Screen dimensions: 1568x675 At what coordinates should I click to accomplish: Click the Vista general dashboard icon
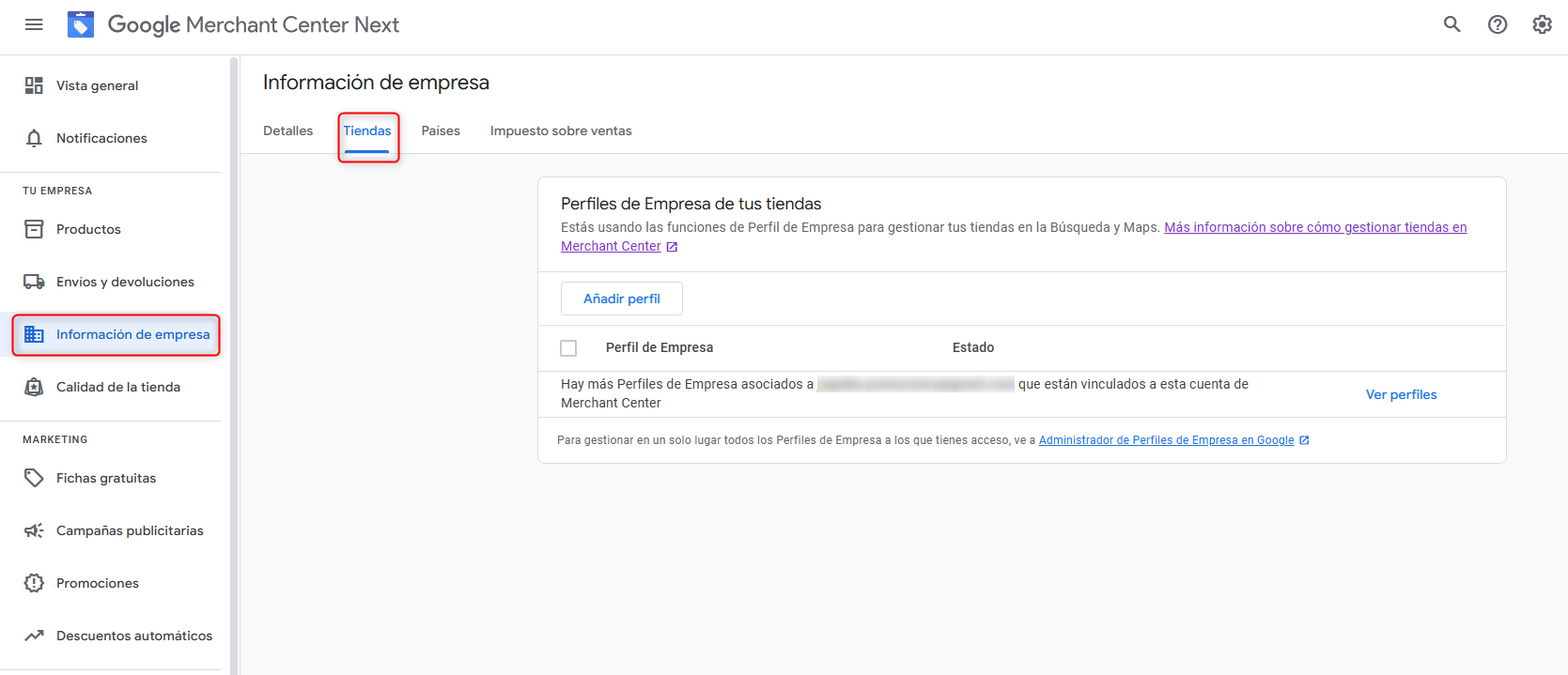pyautogui.click(x=34, y=85)
